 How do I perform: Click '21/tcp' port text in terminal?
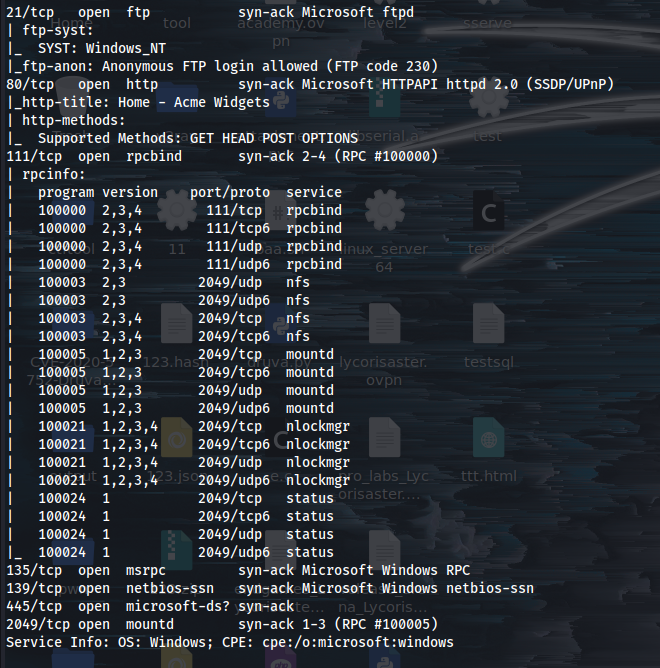(x=30, y=12)
